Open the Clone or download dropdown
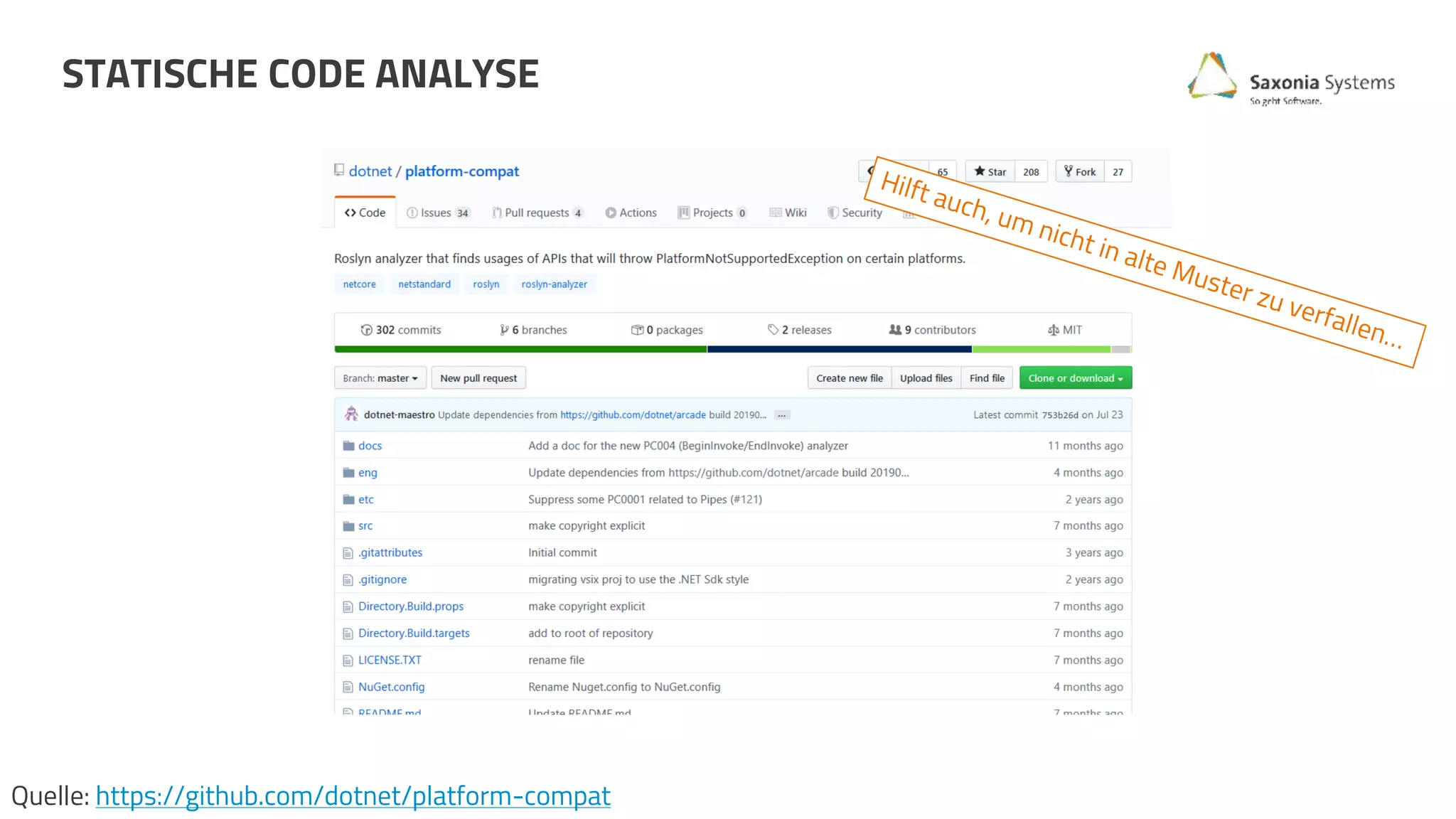The width and height of the screenshot is (1456, 819). click(1076, 378)
